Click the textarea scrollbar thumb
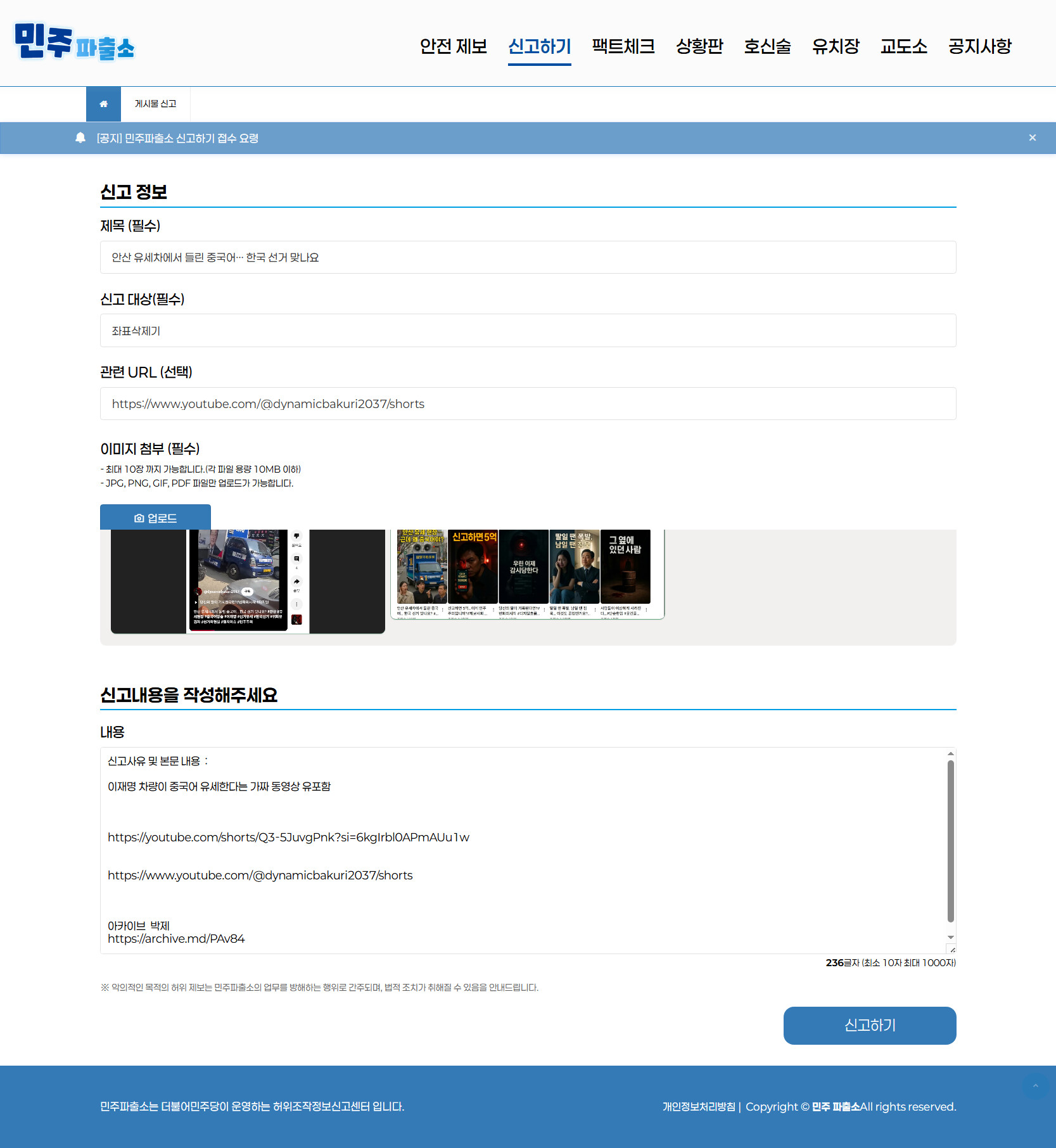The width and height of the screenshot is (1056, 1148). (951, 841)
